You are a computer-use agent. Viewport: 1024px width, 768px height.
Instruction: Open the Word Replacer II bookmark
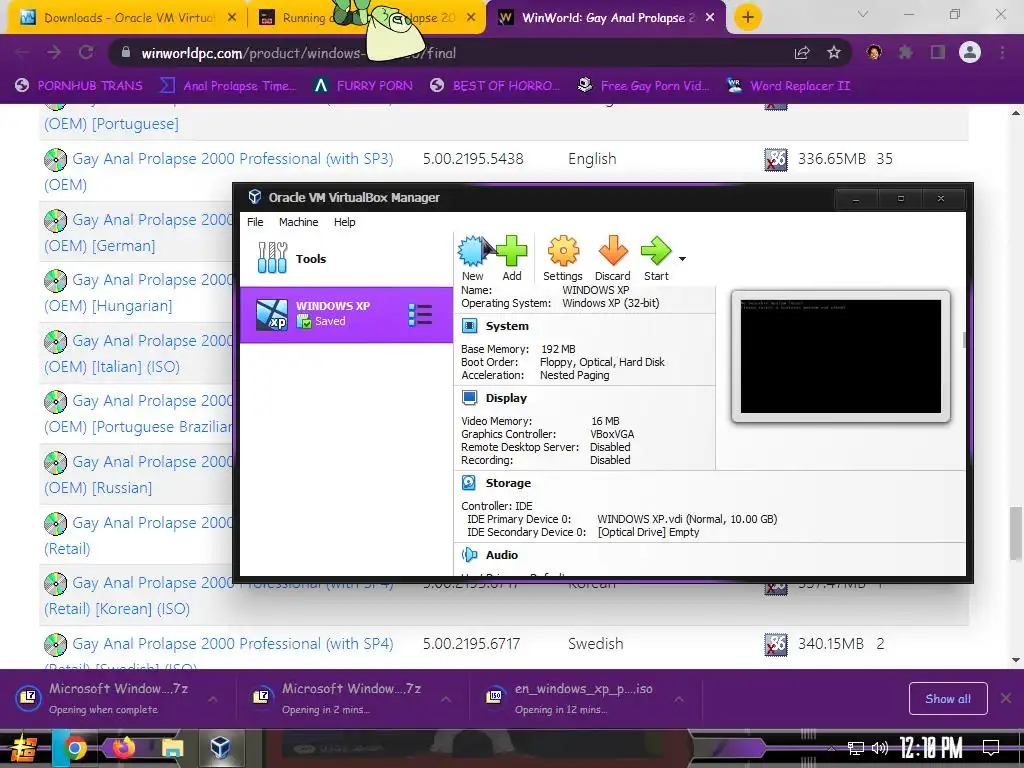(788, 86)
